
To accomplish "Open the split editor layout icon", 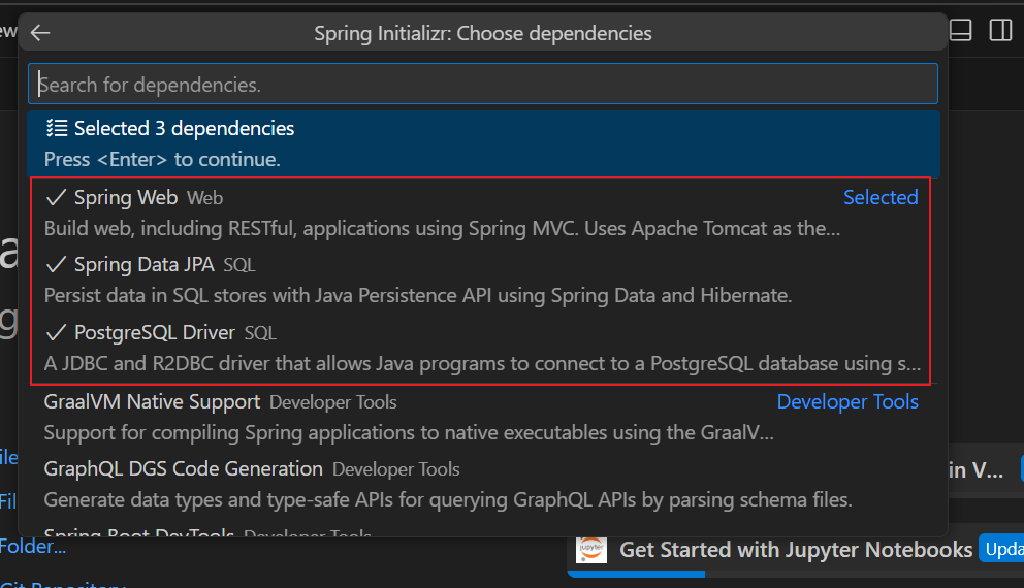I will tap(999, 30).
